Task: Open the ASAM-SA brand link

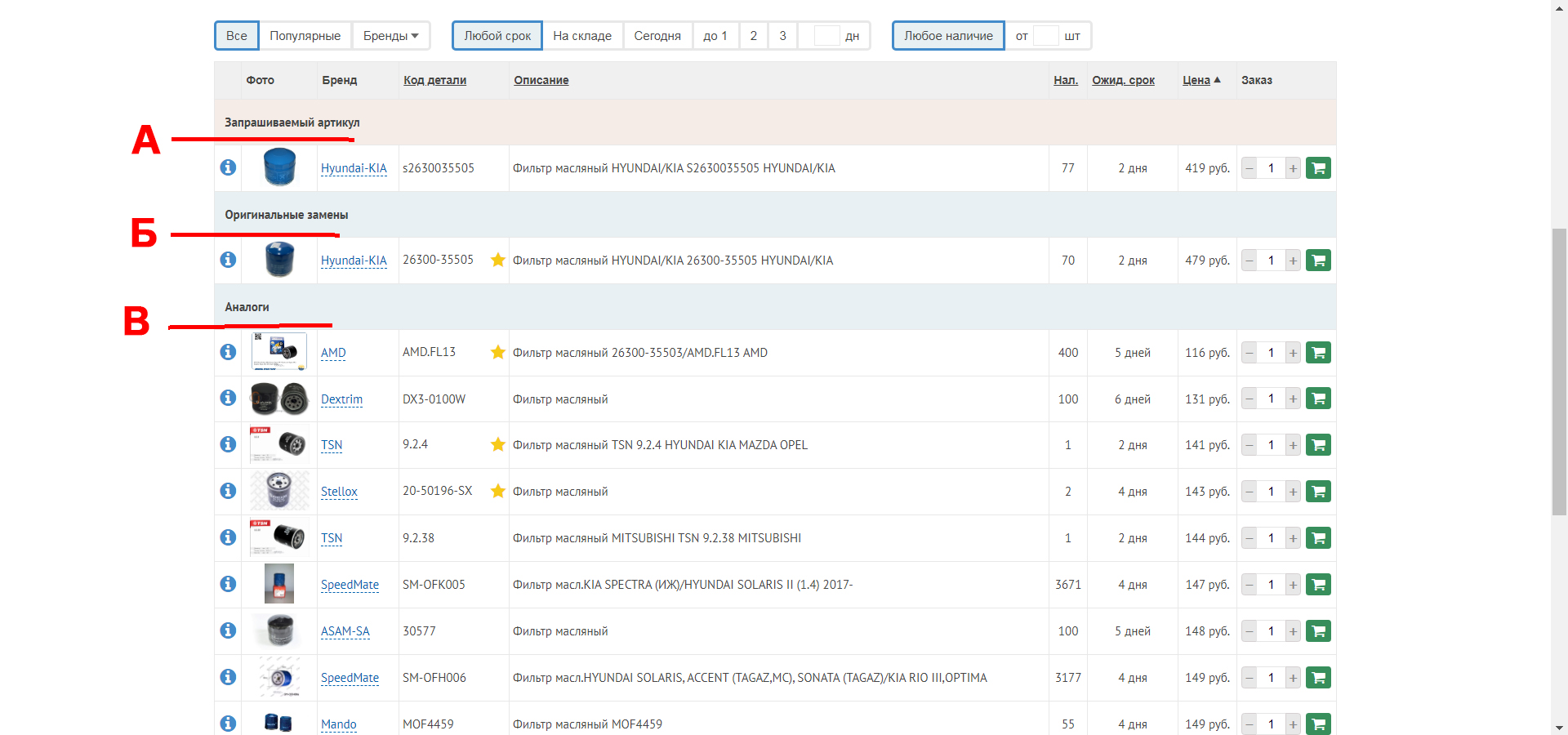Action: 345,631
